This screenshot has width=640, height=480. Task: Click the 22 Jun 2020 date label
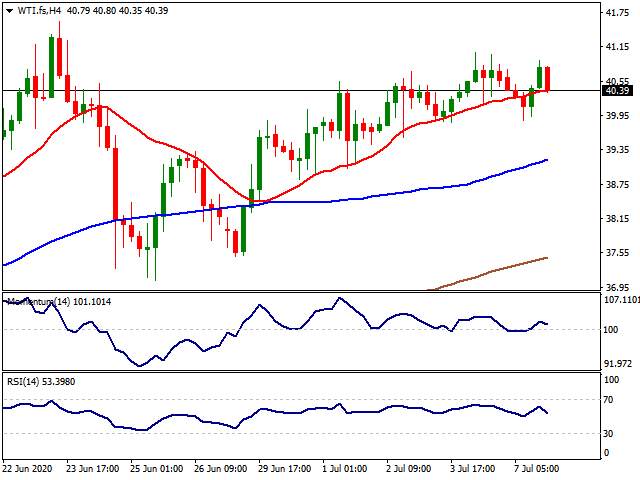click(x=28, y=468)
